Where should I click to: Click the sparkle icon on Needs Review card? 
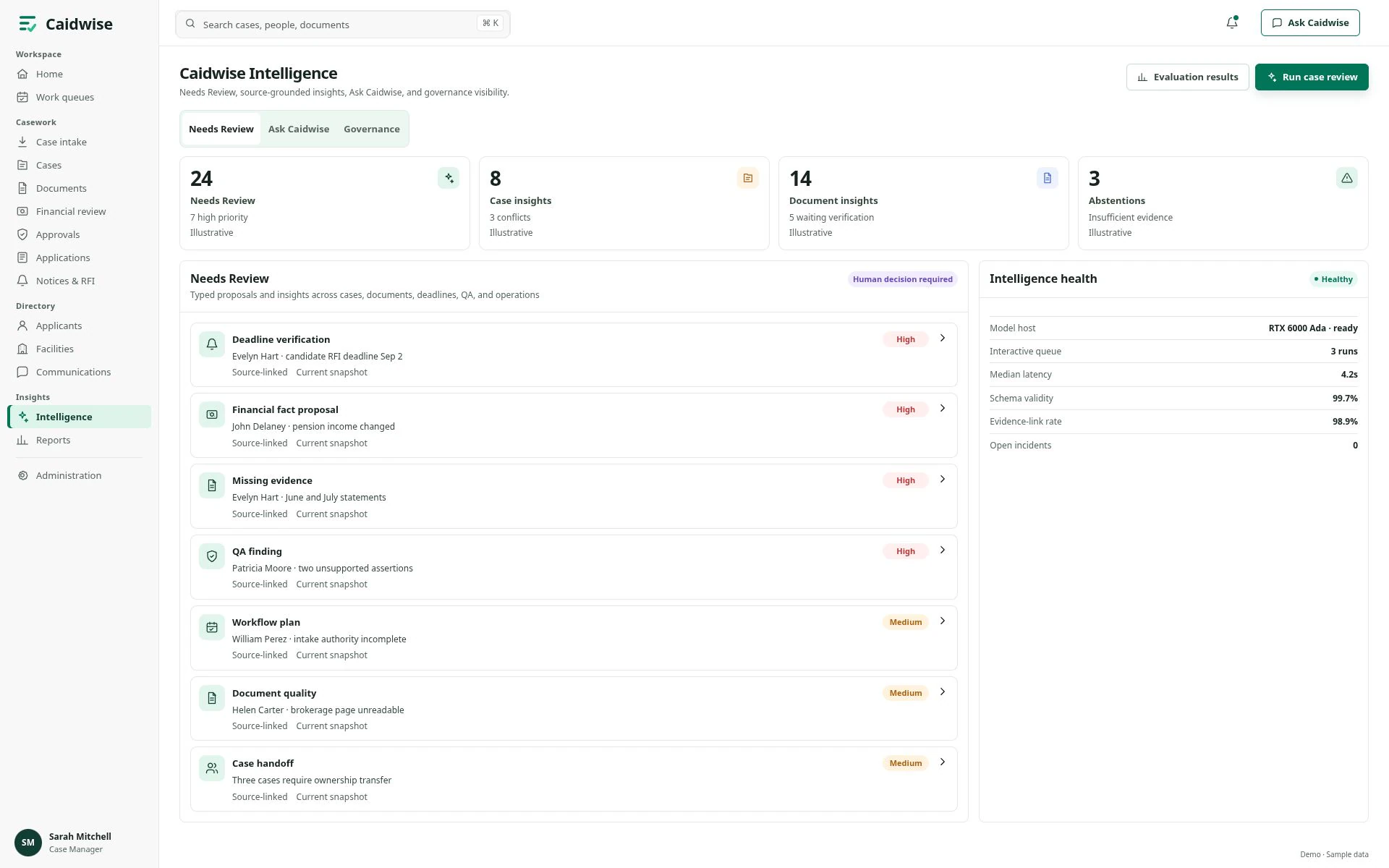pyautogui.click(x=449, y=178)
